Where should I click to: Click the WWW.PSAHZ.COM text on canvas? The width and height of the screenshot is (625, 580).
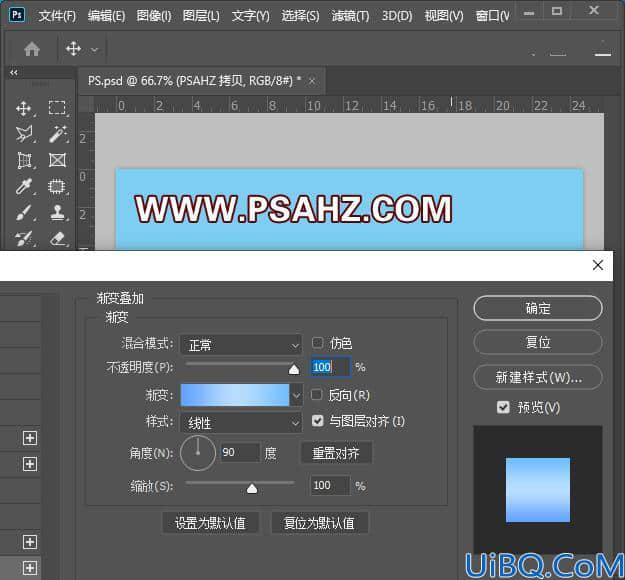click(293, 209)
